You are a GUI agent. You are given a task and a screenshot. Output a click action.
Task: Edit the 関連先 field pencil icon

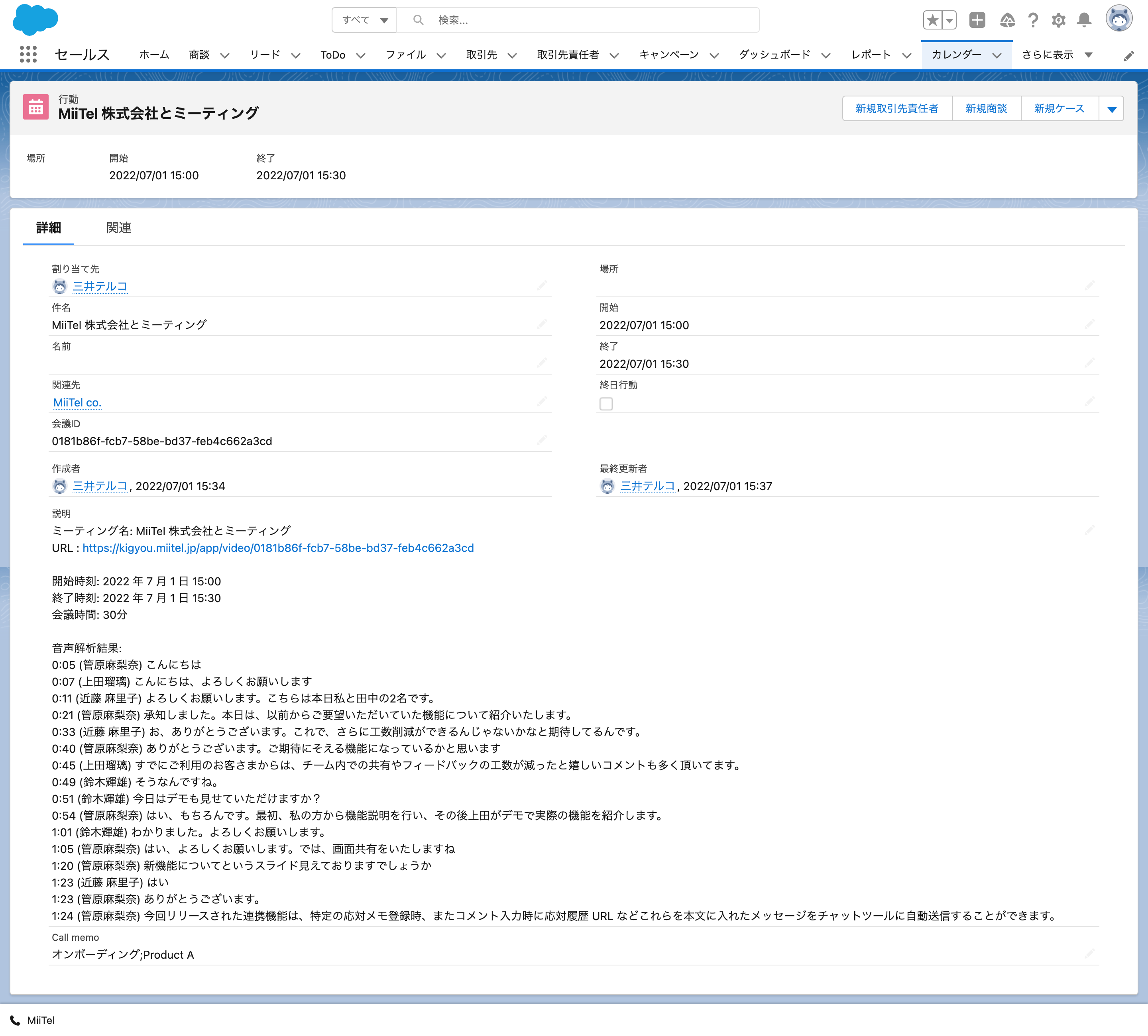tap(542, 401)
